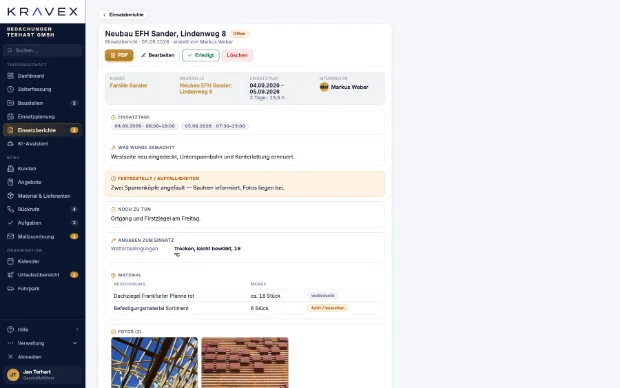Open Familie Sander customer link
The width and height of the screenshot is (620, 388).
coord(129,85)
